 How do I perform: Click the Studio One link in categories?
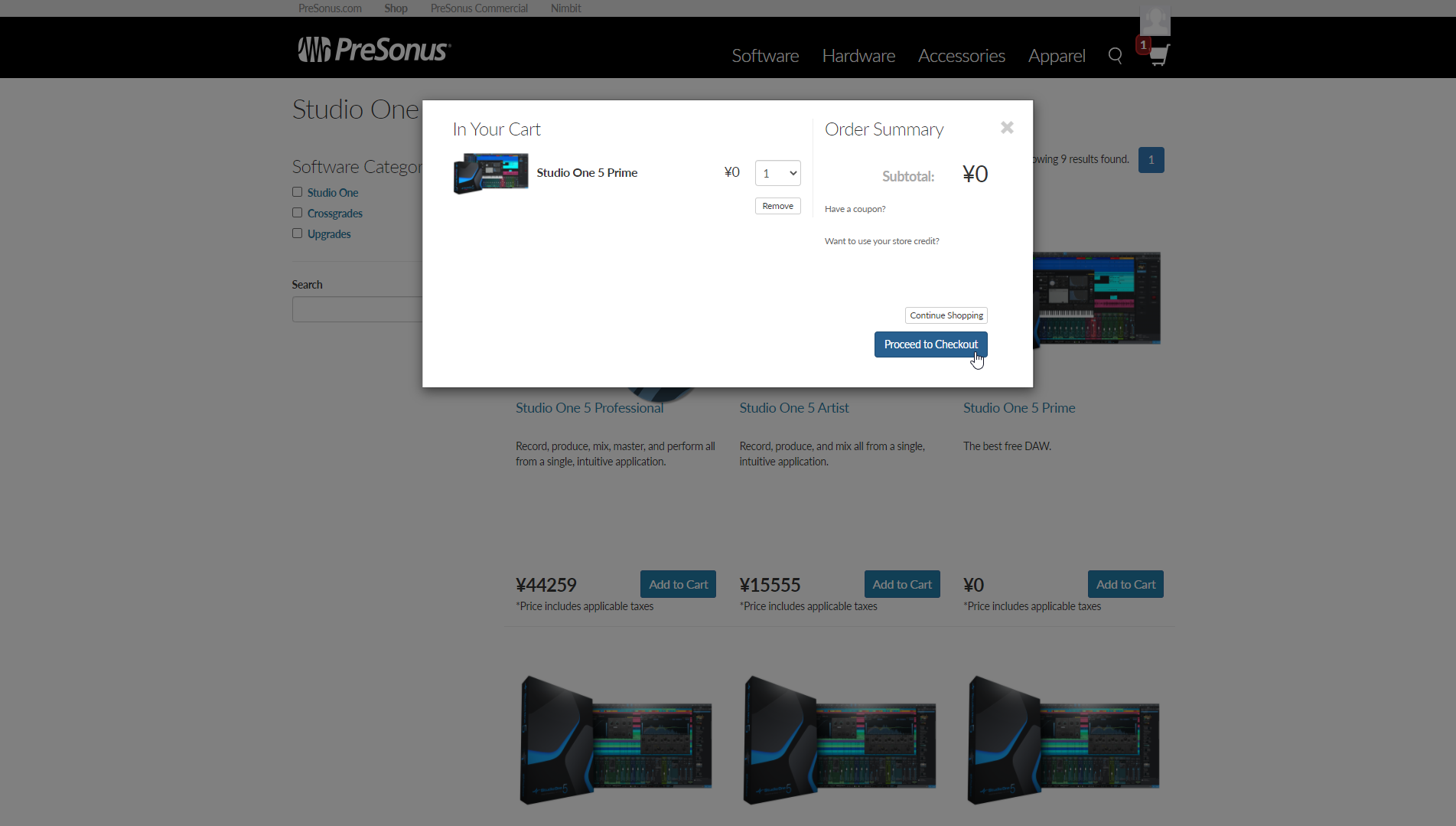pyautogui.click(x=333, y=193)
